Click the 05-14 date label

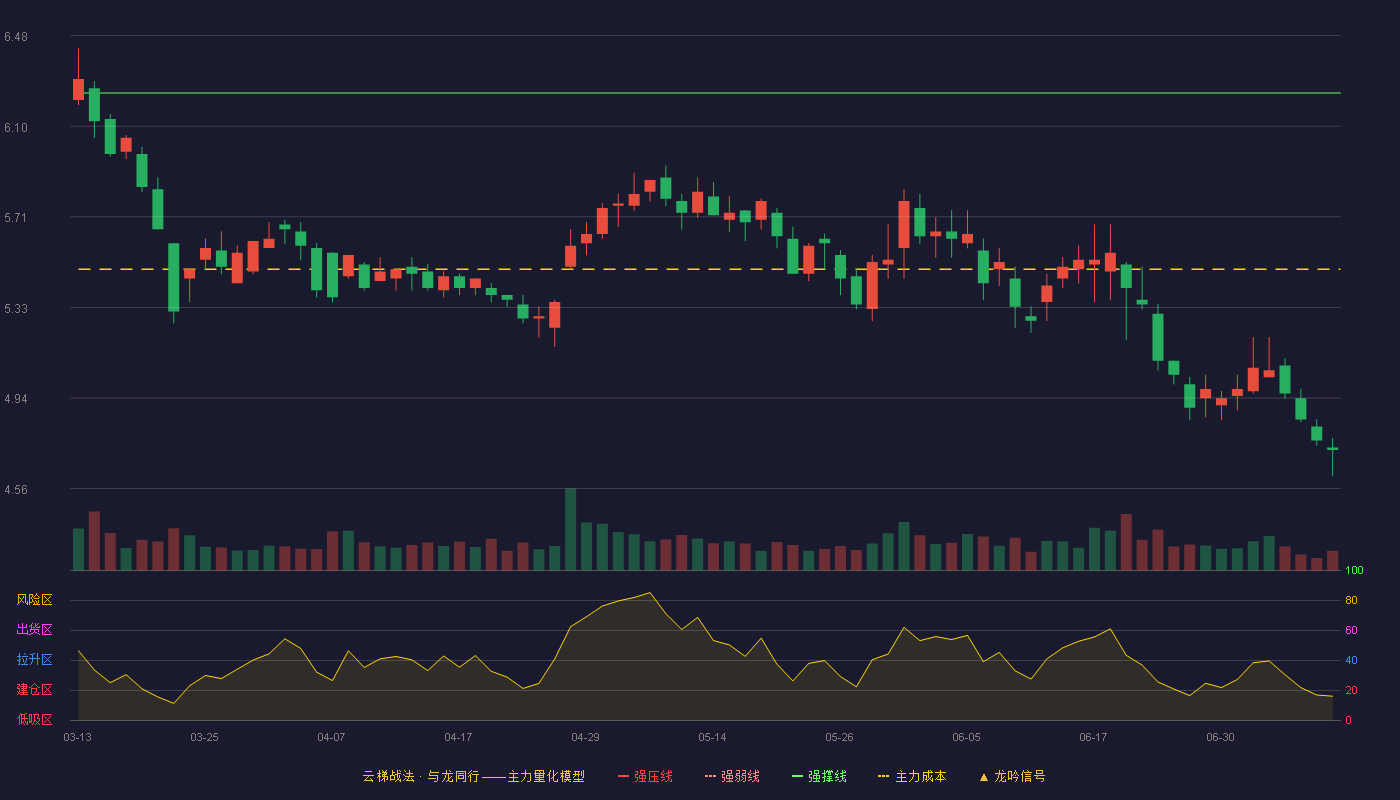[x=712, y=737]
